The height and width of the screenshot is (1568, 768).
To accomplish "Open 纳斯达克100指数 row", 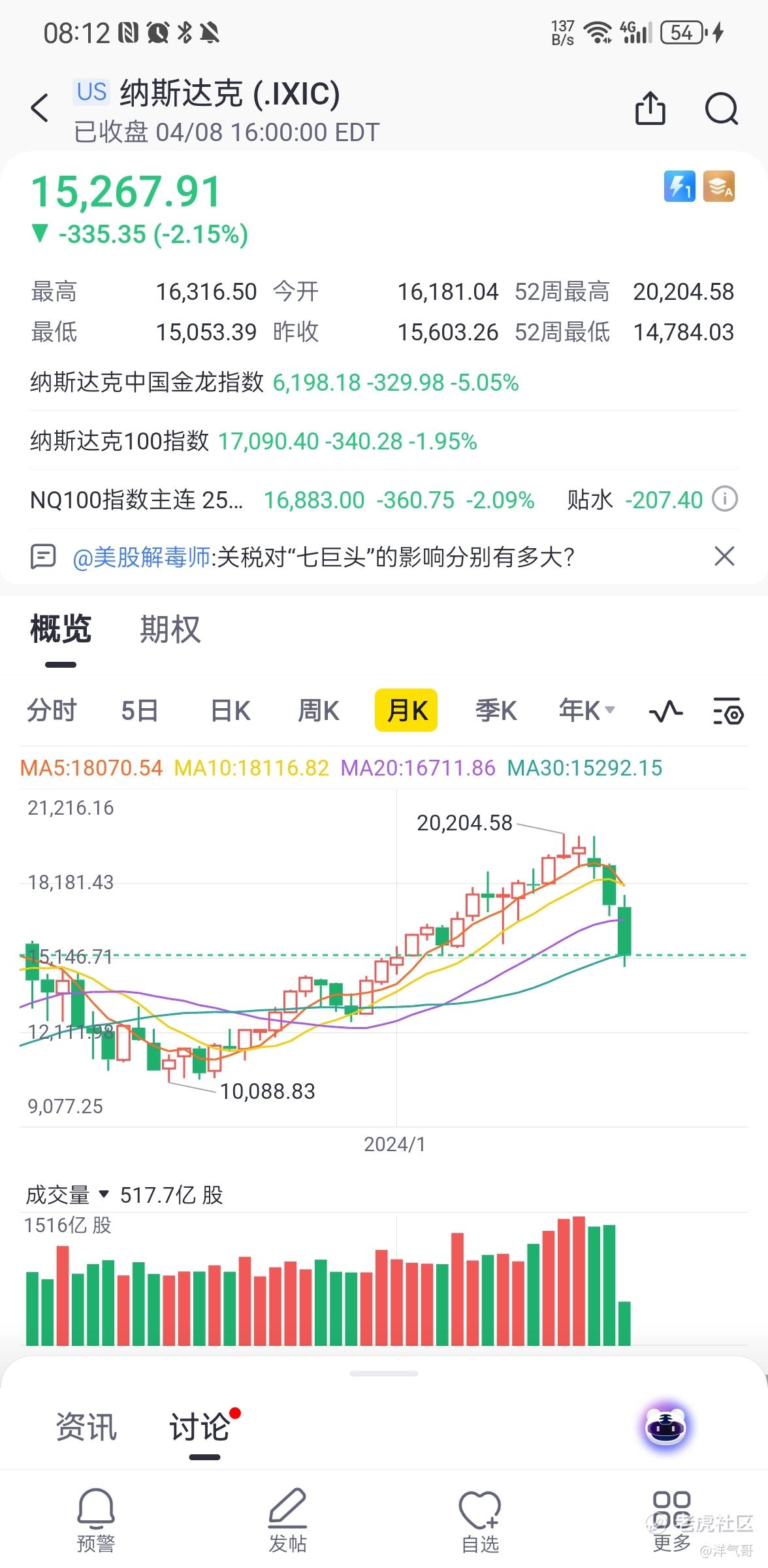I will [x=383, y=441].
